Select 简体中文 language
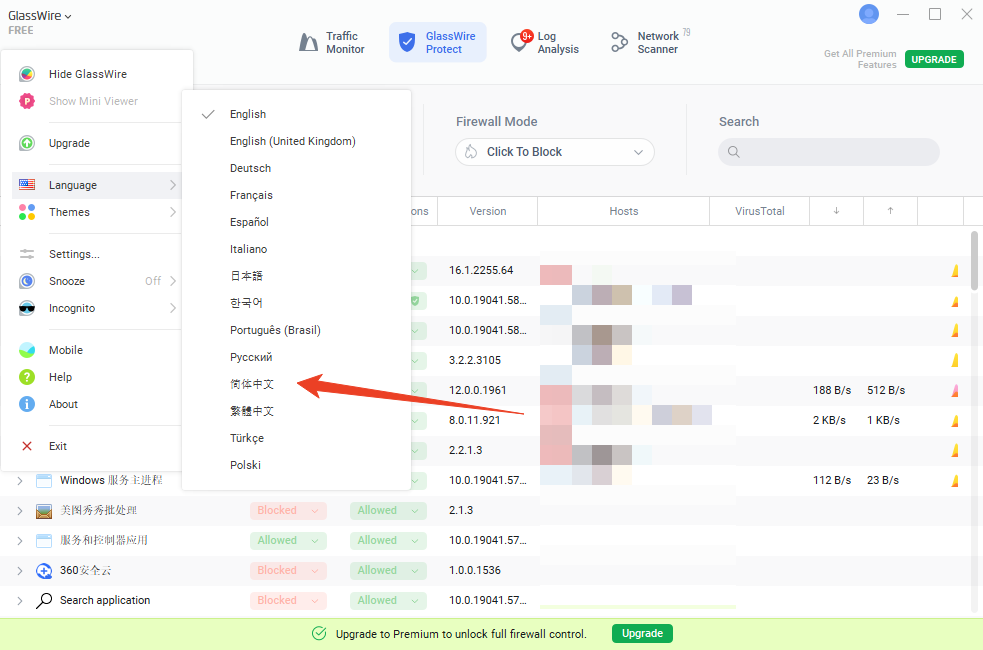This screenshot has height=650, width=983. (252, 384)
